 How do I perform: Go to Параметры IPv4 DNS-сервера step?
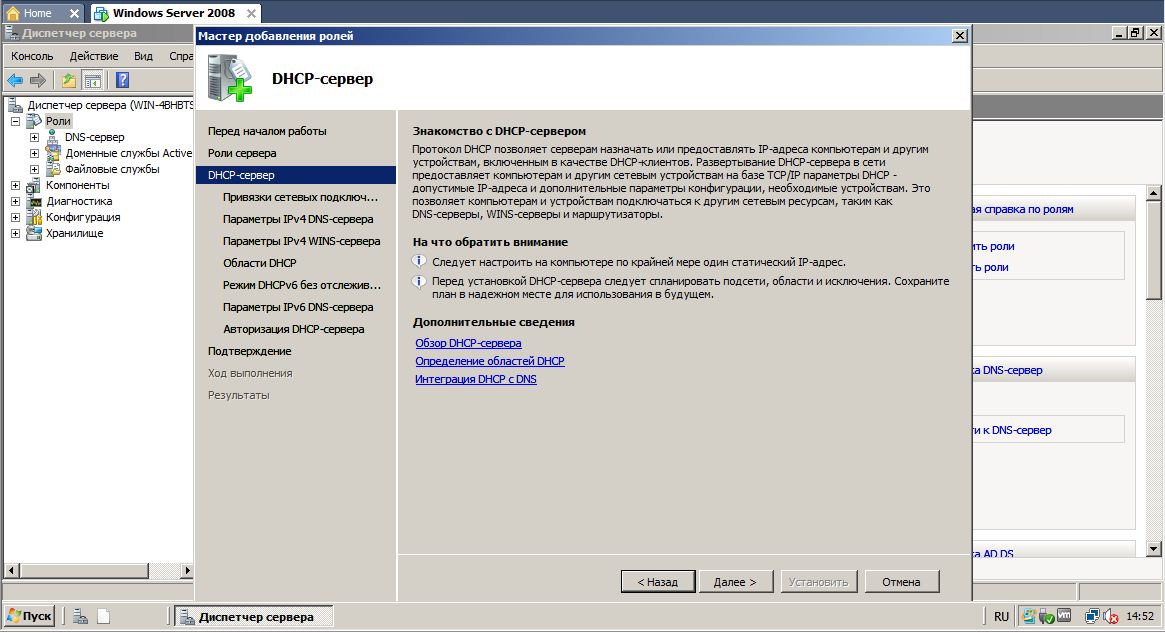[298, 219]
